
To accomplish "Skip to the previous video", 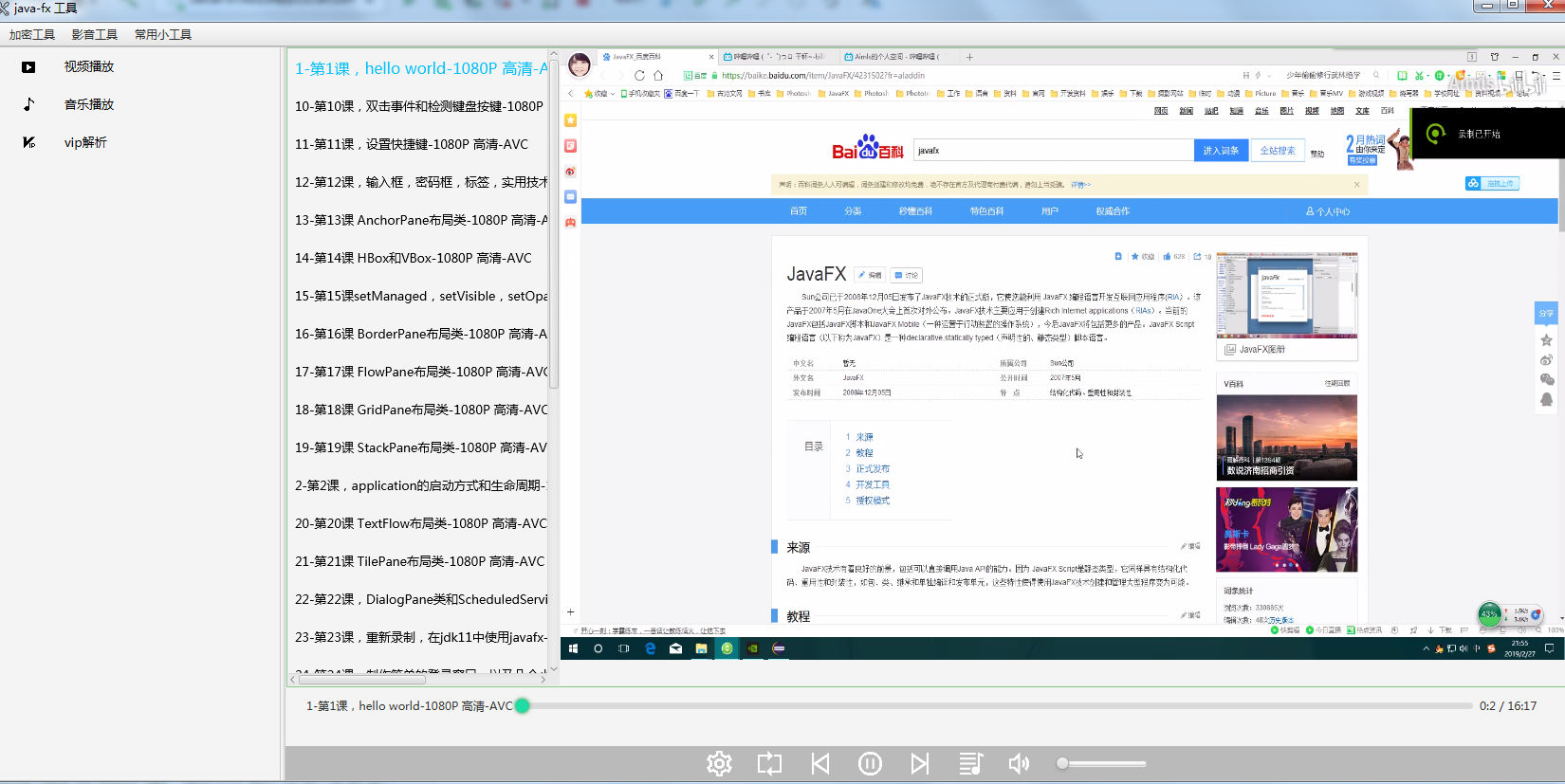I will point(820,763).
